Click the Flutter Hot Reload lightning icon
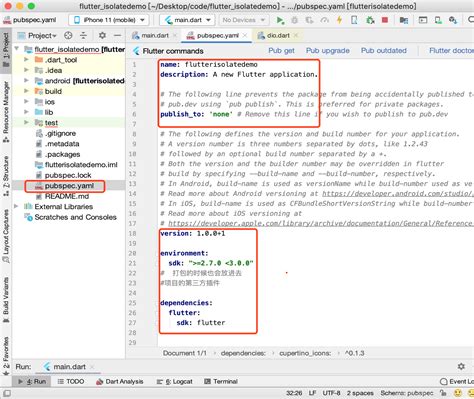474x399 pixels. coord(339,20)
